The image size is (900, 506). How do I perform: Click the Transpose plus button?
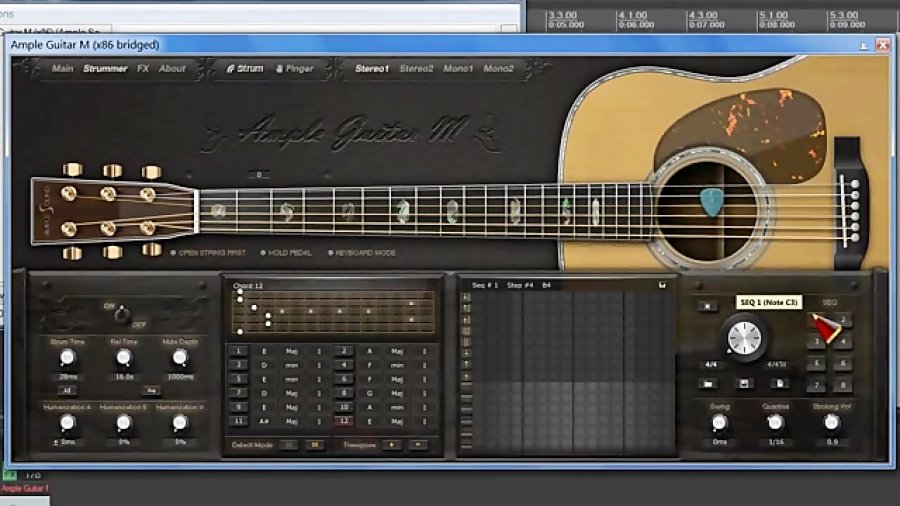391,444
